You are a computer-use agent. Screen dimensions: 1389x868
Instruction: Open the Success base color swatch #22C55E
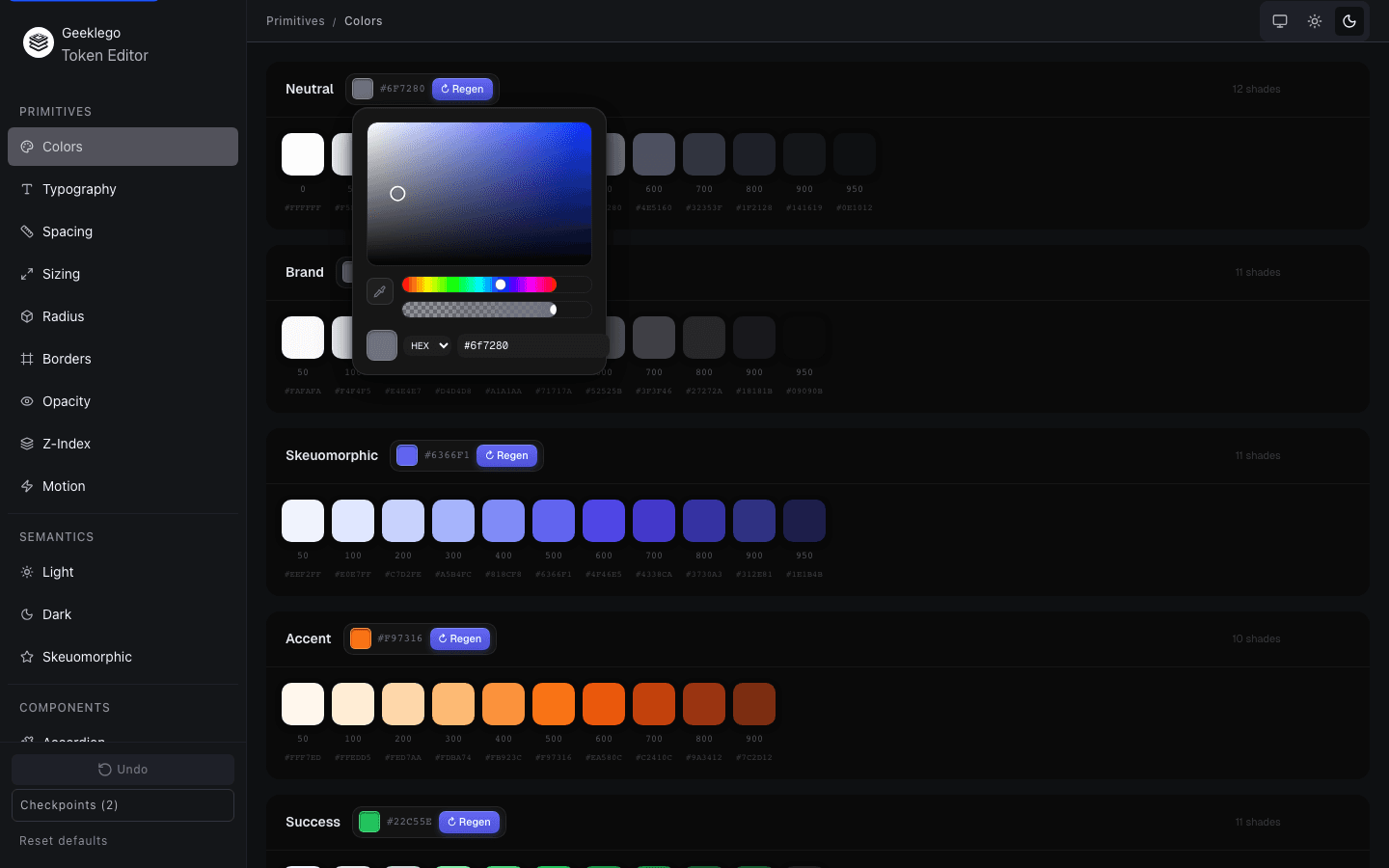(x=369, y=822)
